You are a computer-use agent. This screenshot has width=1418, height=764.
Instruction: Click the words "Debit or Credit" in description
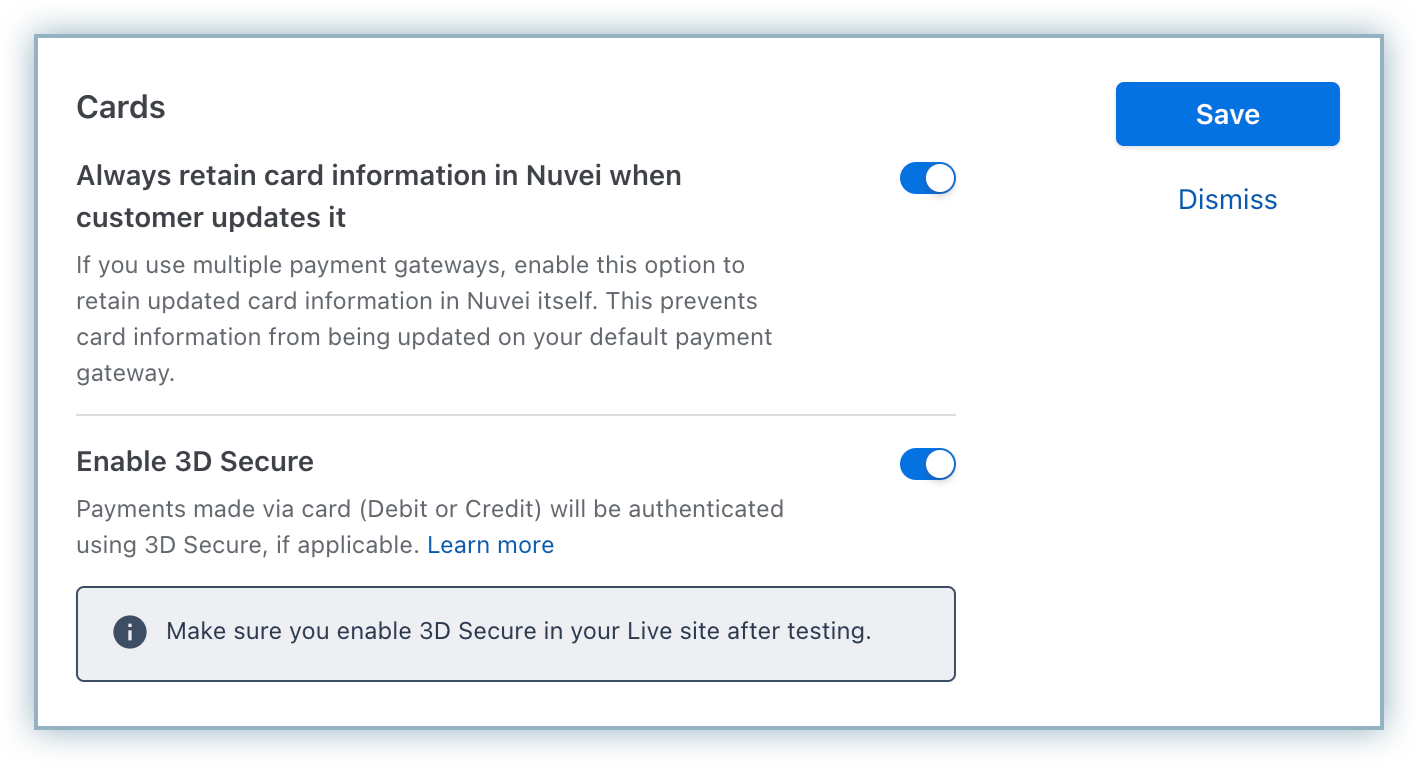click(x=450, y=510)
